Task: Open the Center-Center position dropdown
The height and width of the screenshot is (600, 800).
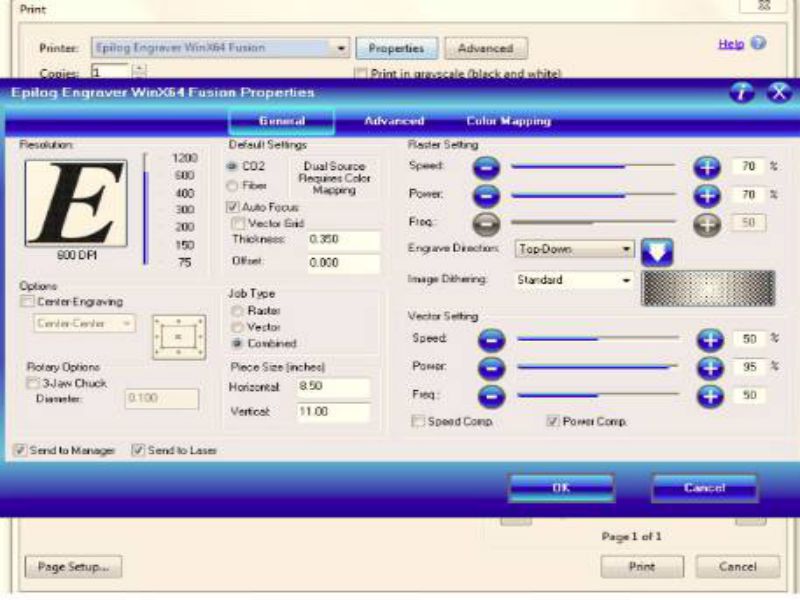Action: coord(85,323)
